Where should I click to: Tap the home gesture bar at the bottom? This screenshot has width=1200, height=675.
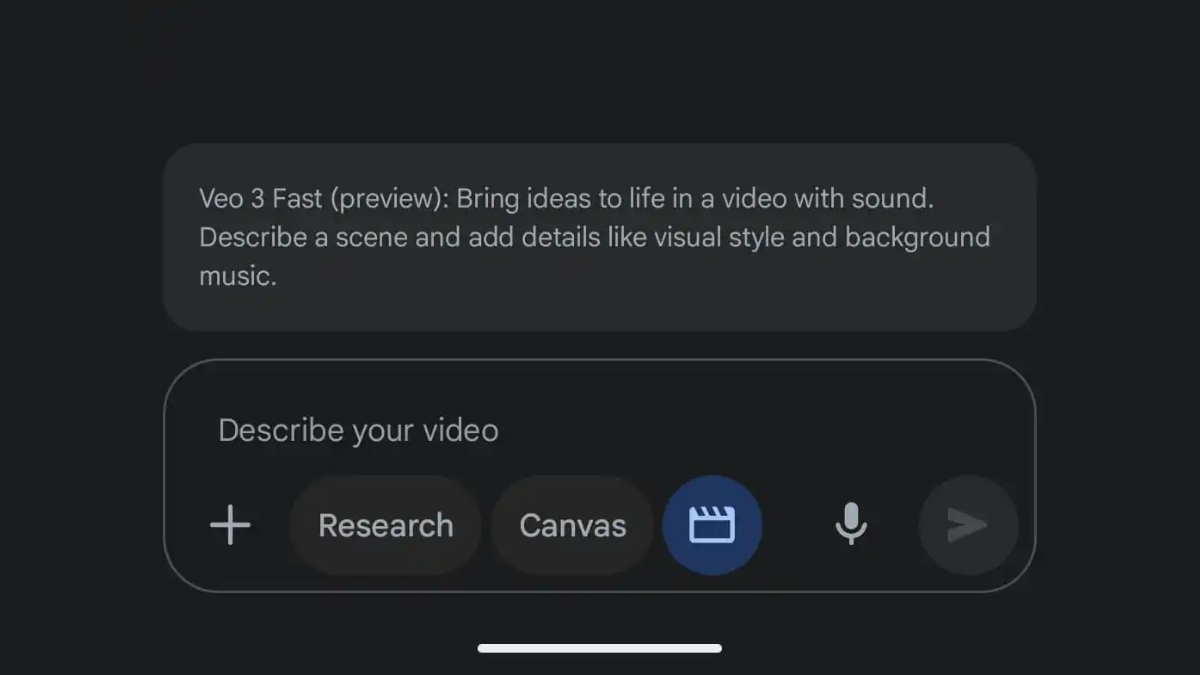(600, 648)
